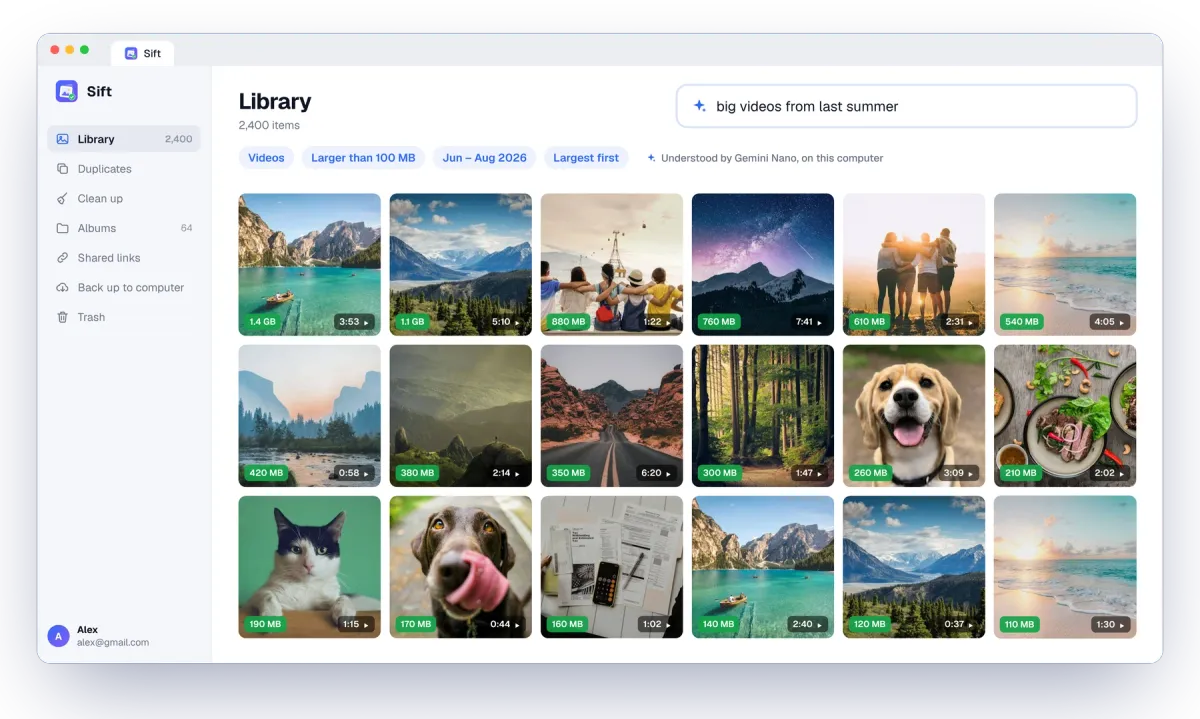1200x719 pixels.
Task: Open the 610 MB sunset friends video
Action: tap(914, 264)
